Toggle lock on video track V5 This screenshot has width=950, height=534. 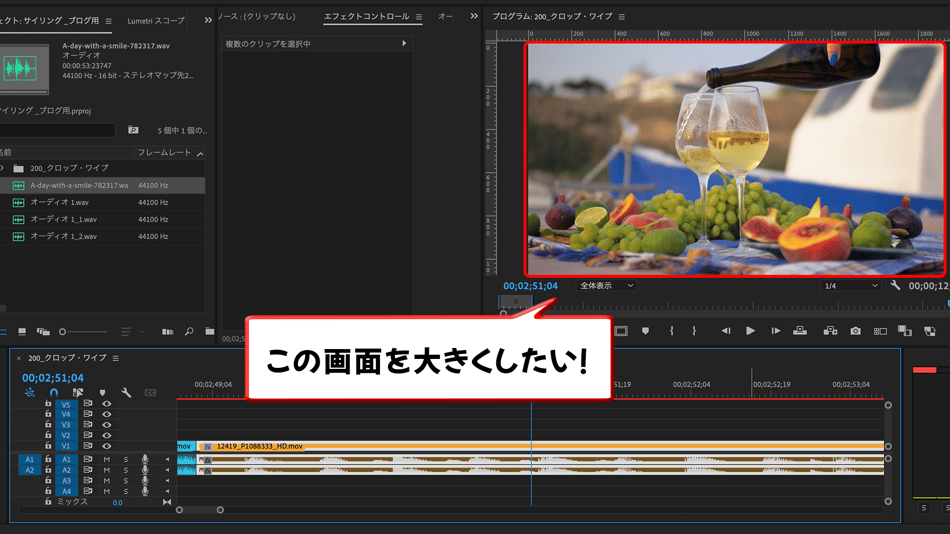pos(48,404)
